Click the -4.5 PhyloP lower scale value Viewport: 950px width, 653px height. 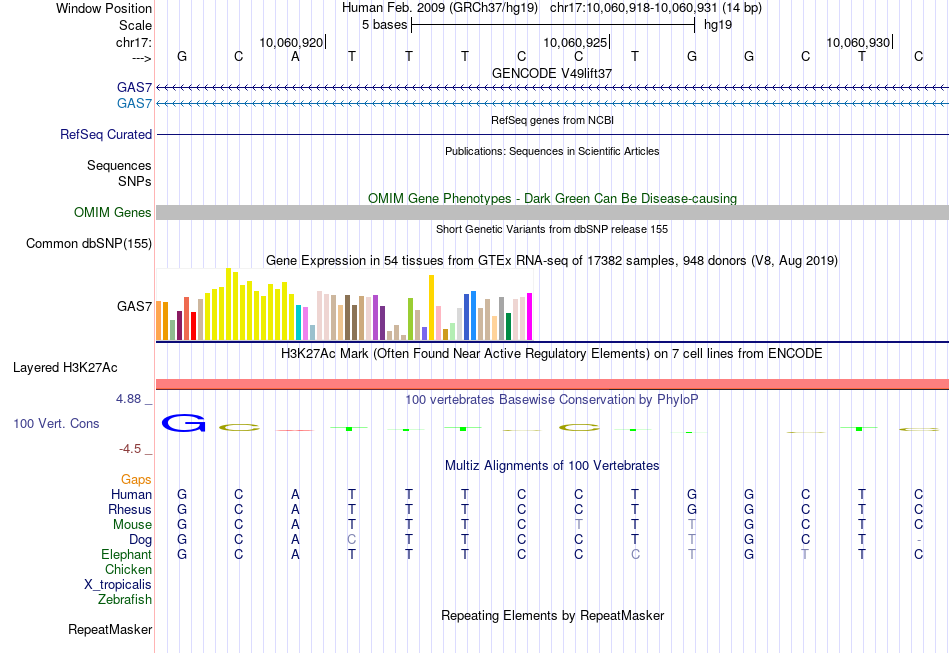(130, 449)
